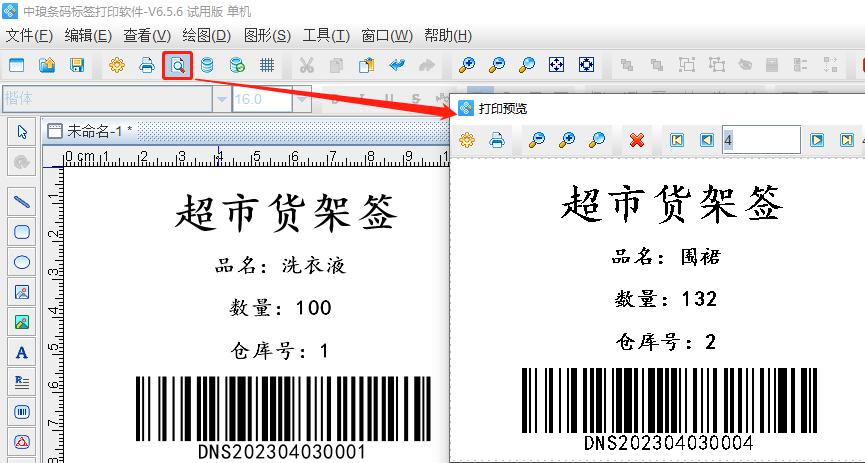Click the print preview toolbar icon
This screenshot has height=463, width=865.
pyautogui.click(x=177, y=66)
